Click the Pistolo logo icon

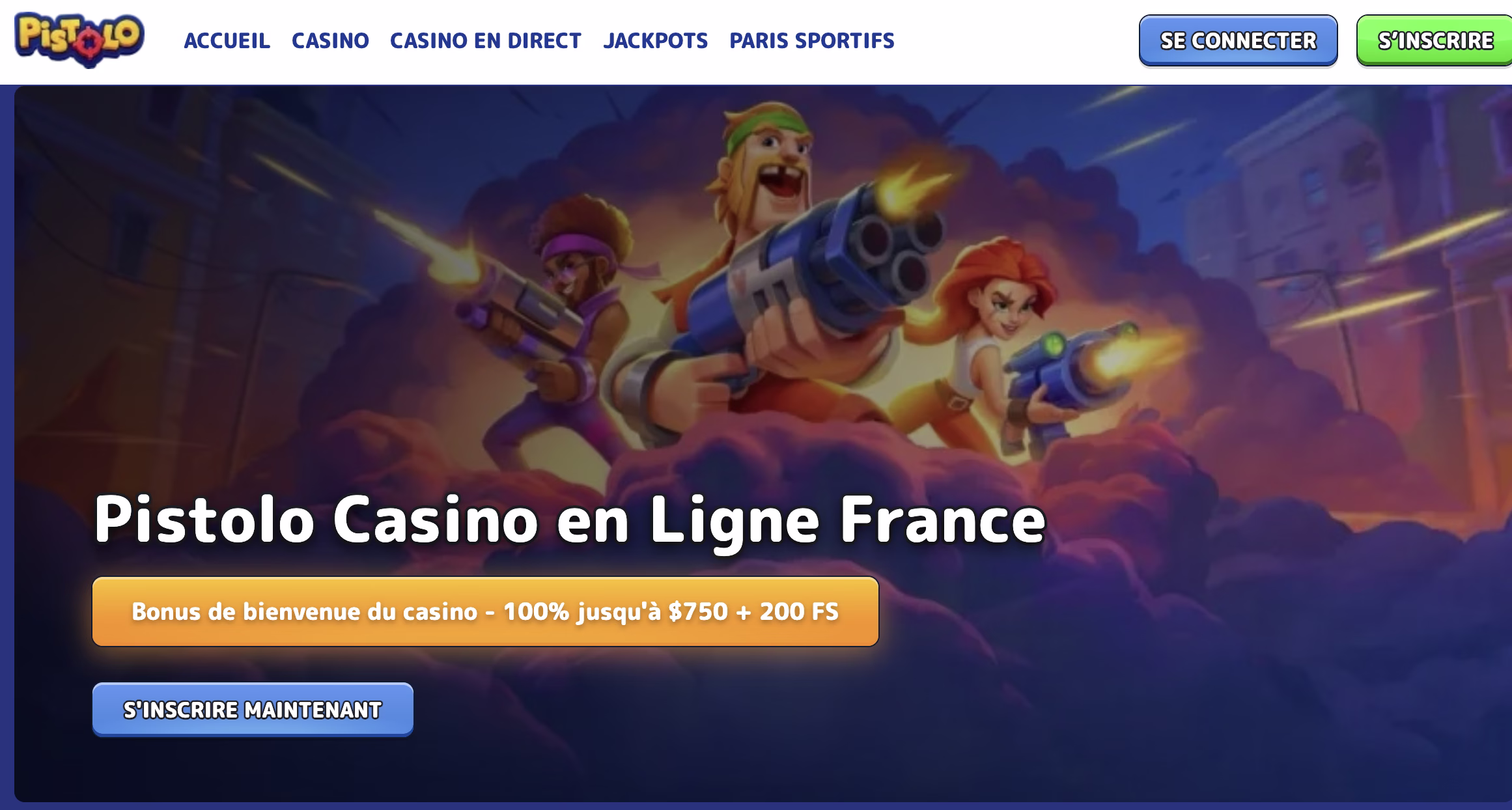(x=79, y=40)
